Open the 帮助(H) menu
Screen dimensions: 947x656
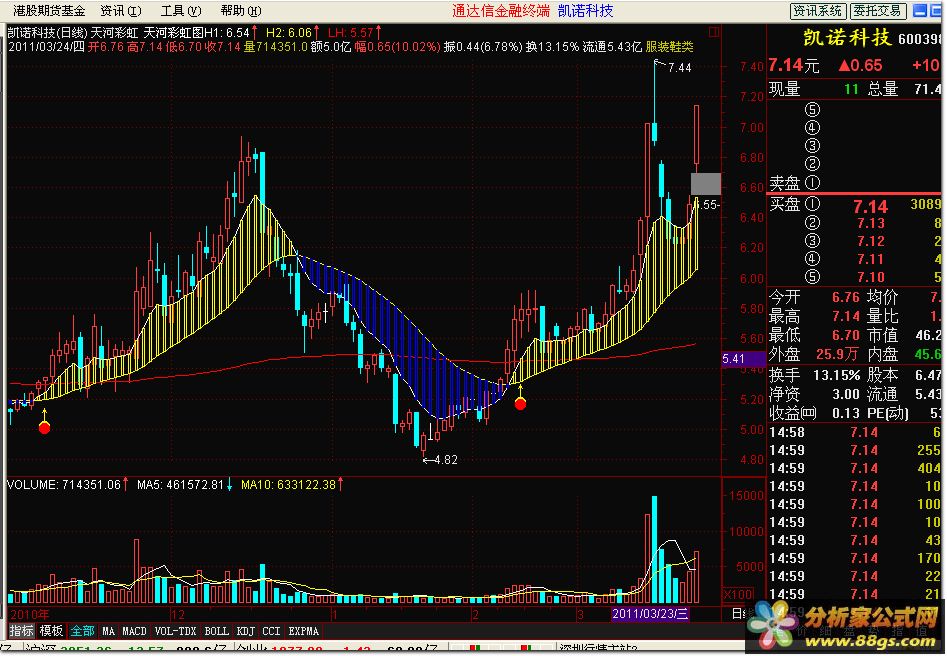tap(241, 11)
